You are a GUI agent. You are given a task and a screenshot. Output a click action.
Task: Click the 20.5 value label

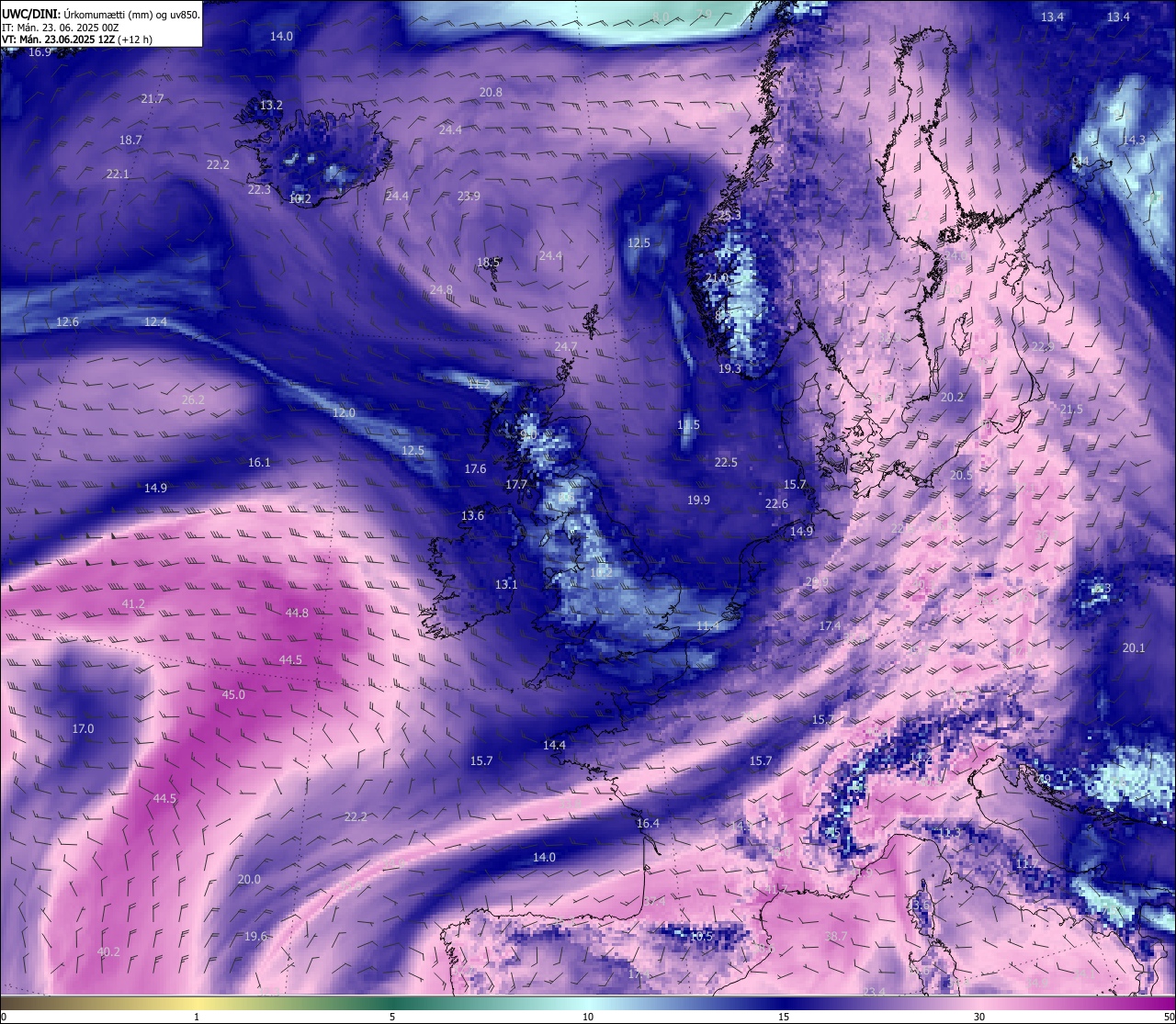click(x=961, y=475)
